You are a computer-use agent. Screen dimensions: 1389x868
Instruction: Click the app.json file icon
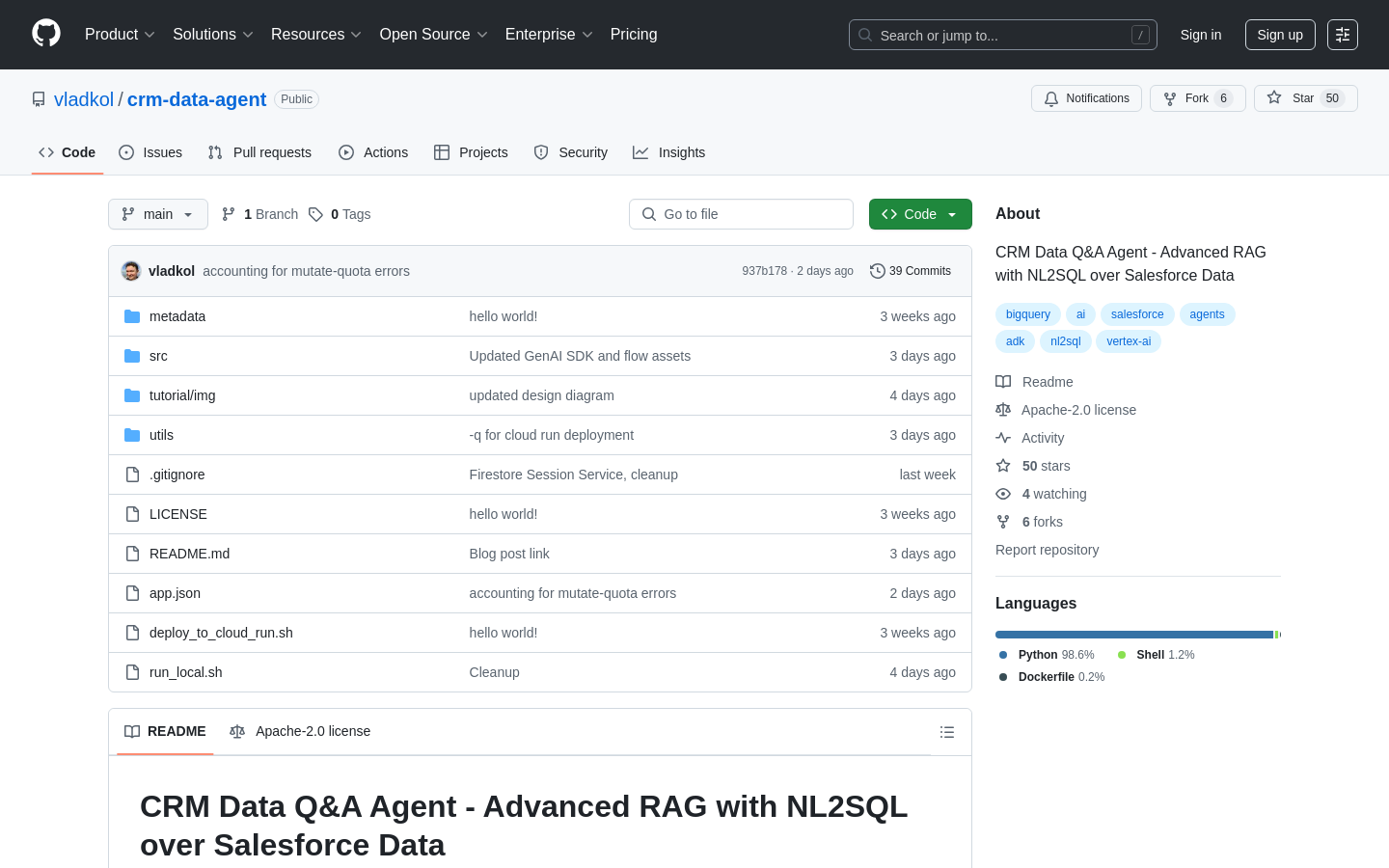132,593
